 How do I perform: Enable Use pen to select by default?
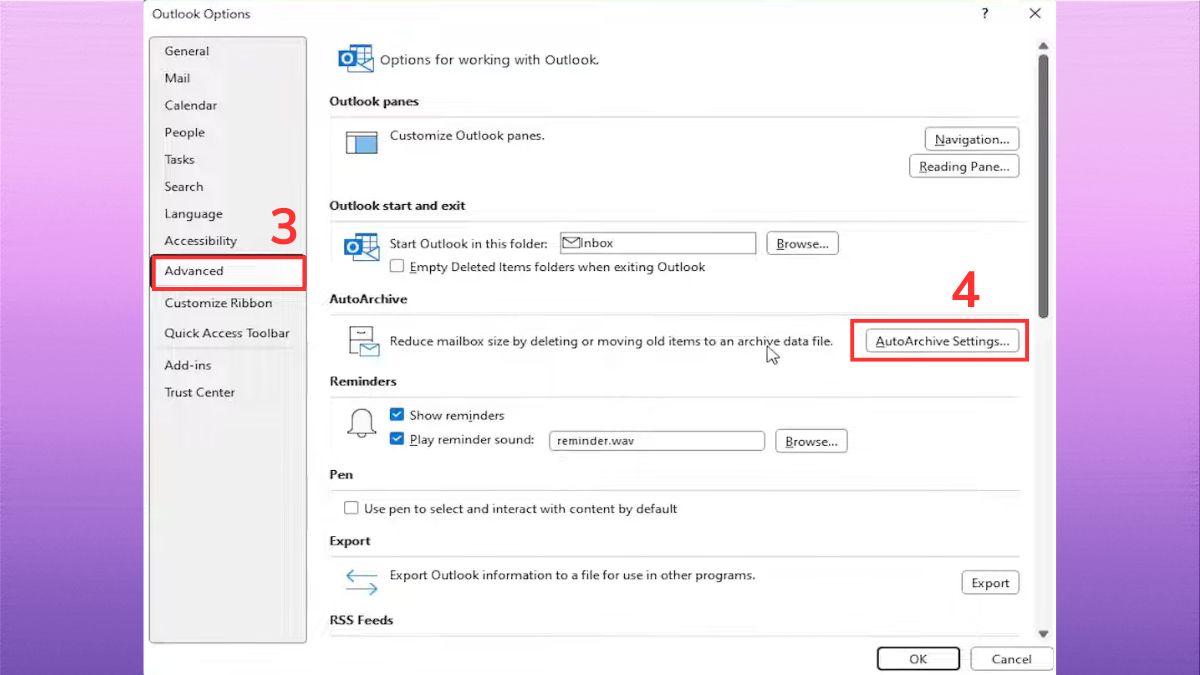[351, 508]
